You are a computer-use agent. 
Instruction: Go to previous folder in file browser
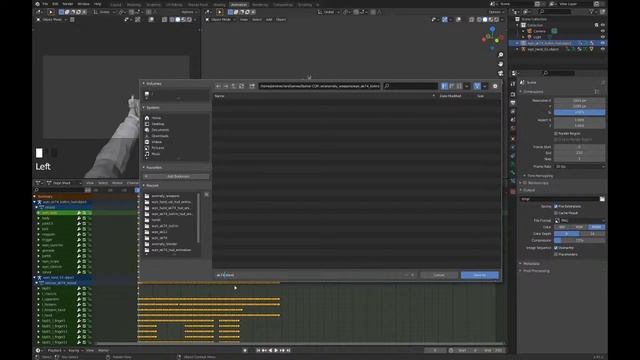click(218, 86)
